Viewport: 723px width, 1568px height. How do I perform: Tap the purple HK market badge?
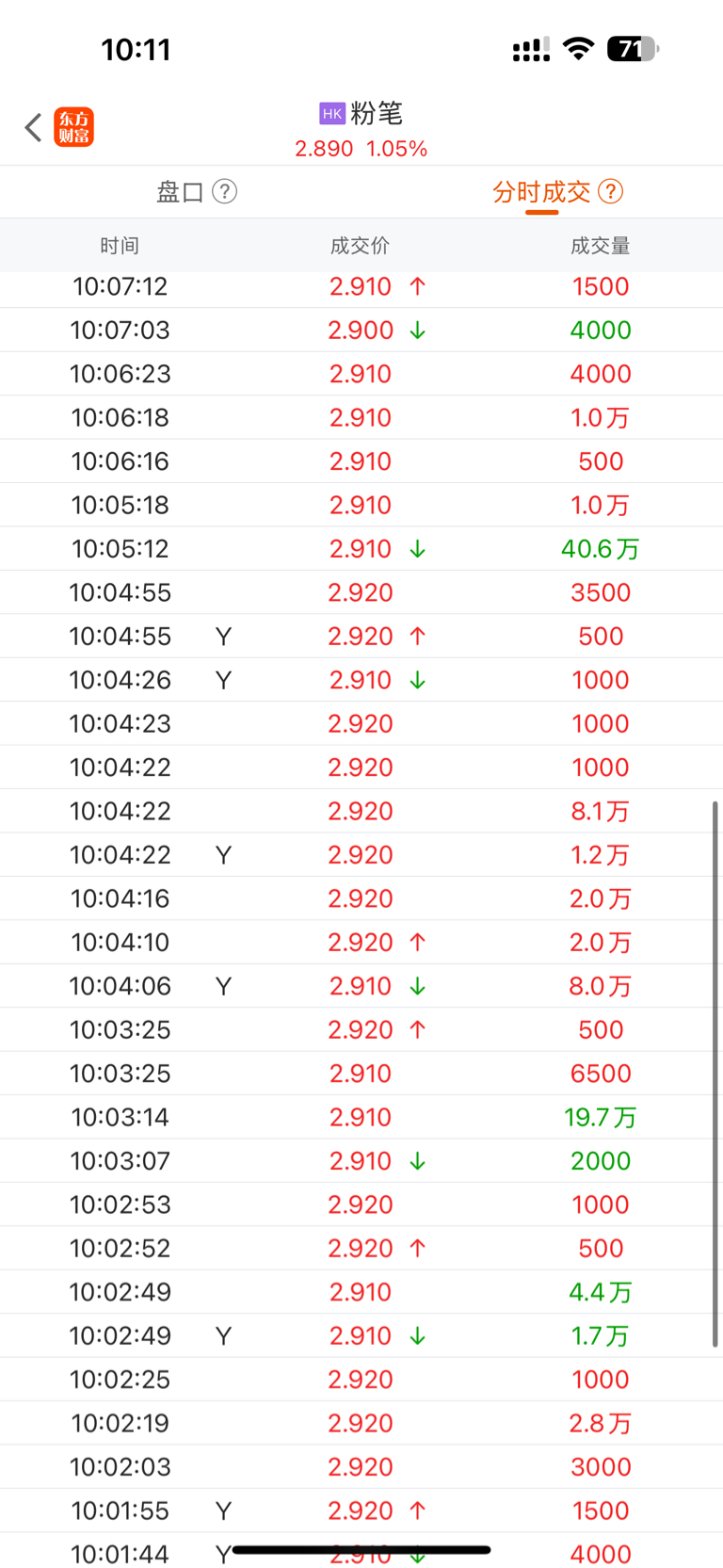332,114
